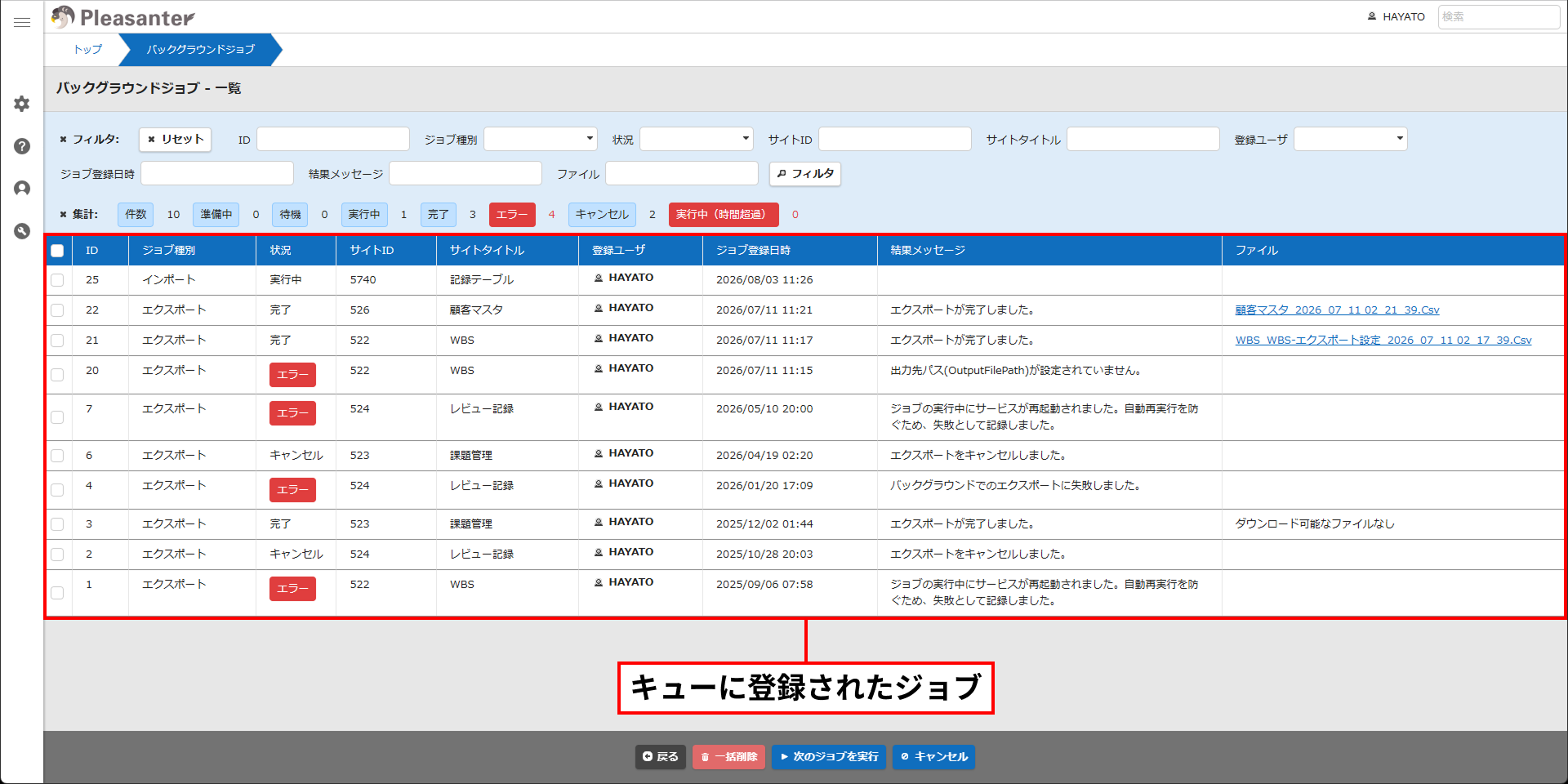Screen dimensions: 1568x784
Task: Collapse the 集計 section toggle
Action: [78, 215]
